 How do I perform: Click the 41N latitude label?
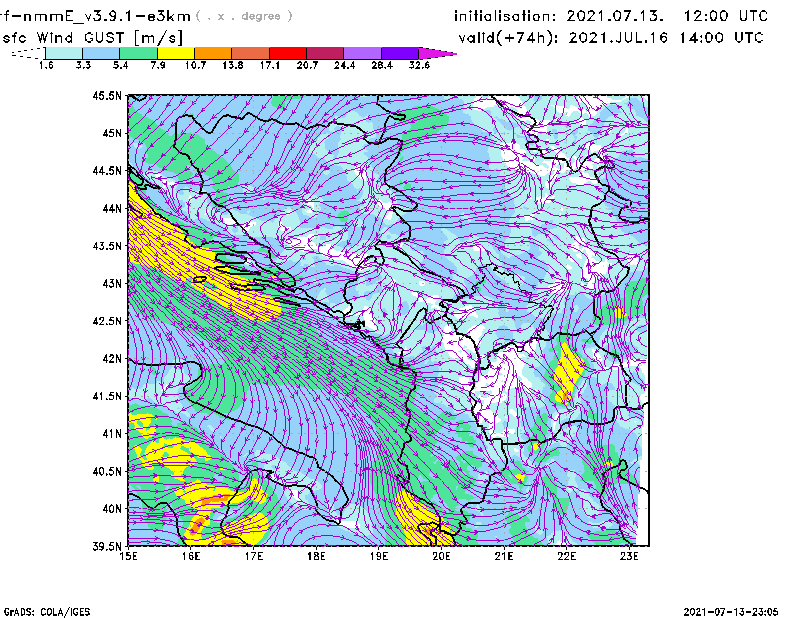click(x=112, y=434)
